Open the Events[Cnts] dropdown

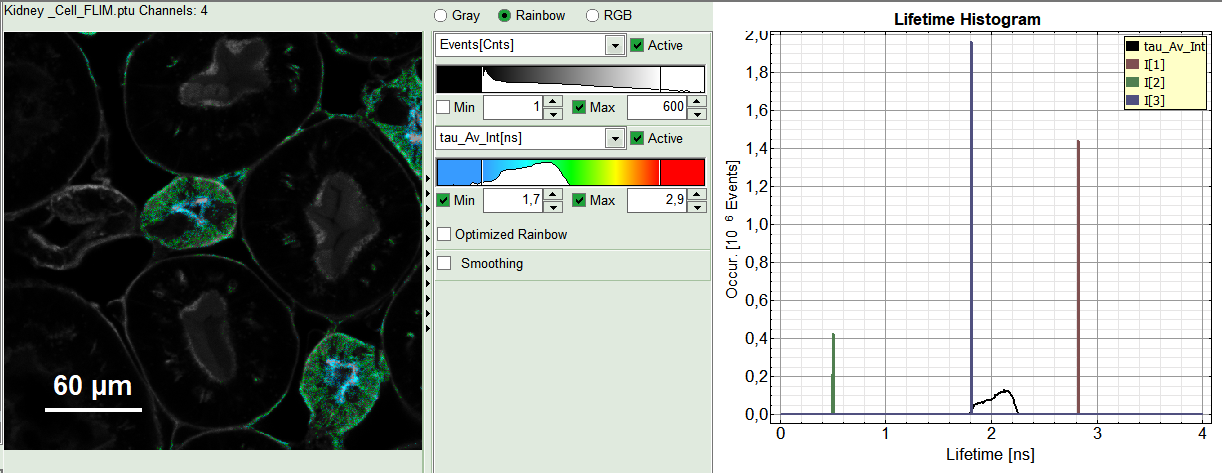[613, 46]
